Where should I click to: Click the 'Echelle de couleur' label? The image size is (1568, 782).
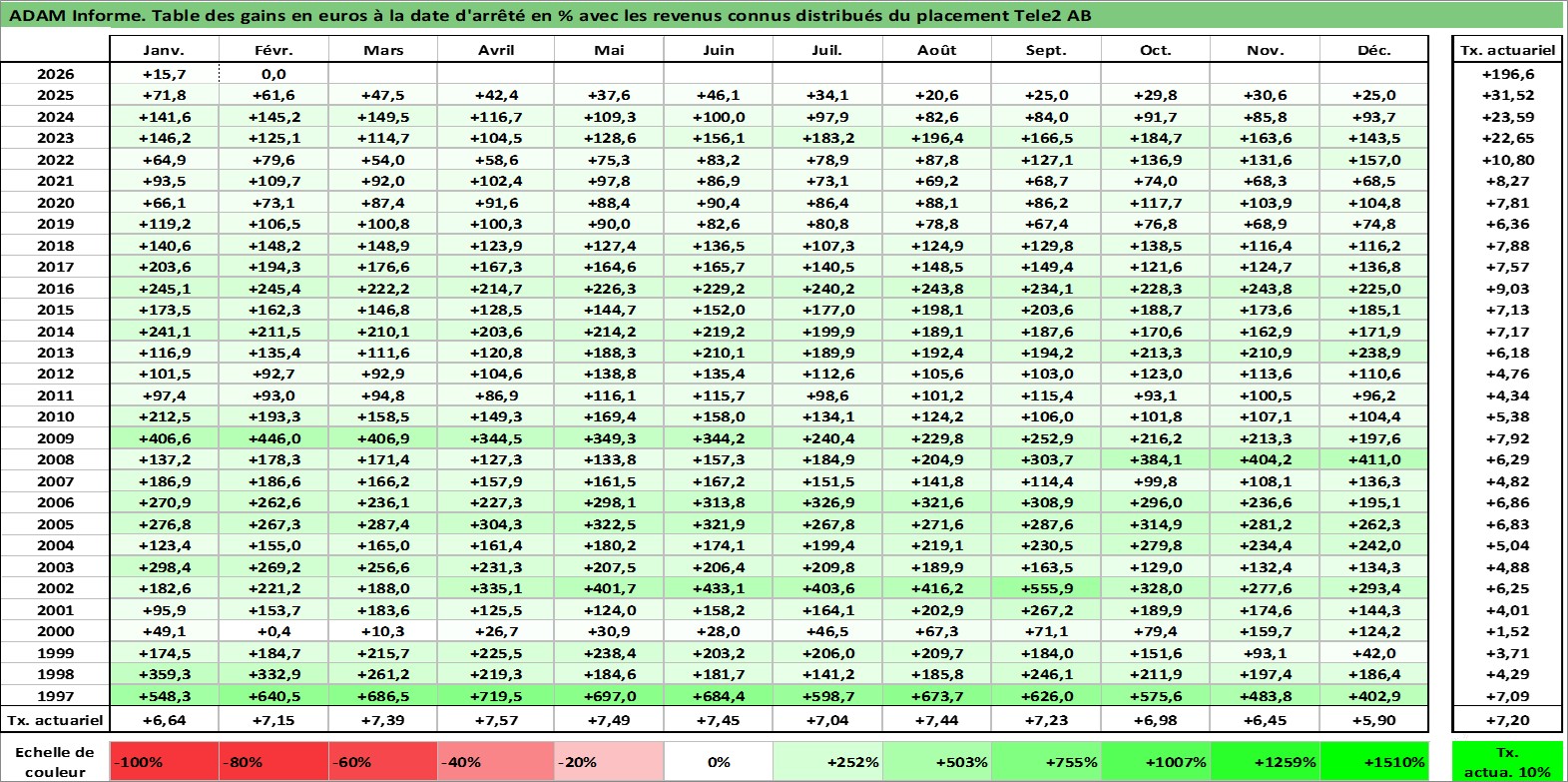point(55,761)
